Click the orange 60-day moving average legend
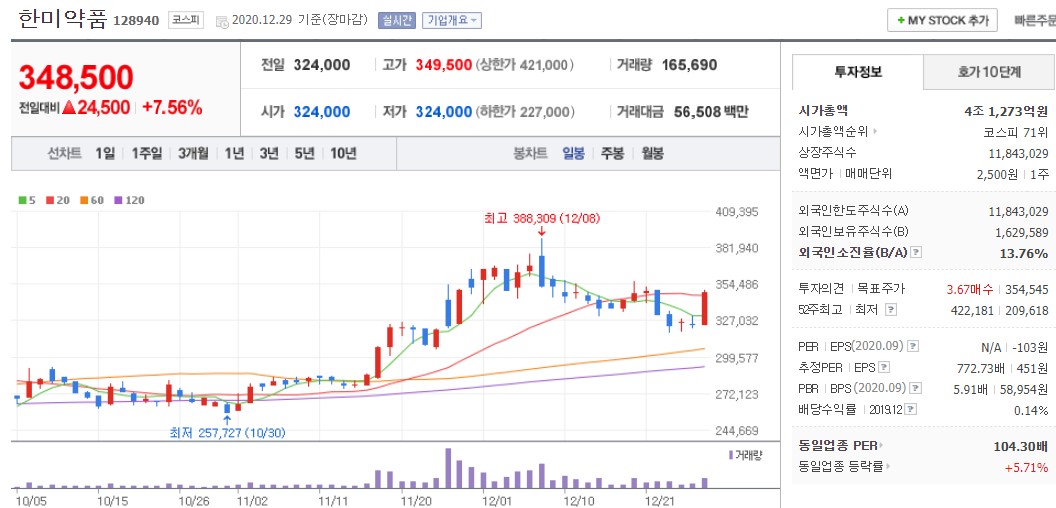This screenshot has width=1056, height=508. tap(92, 200)
